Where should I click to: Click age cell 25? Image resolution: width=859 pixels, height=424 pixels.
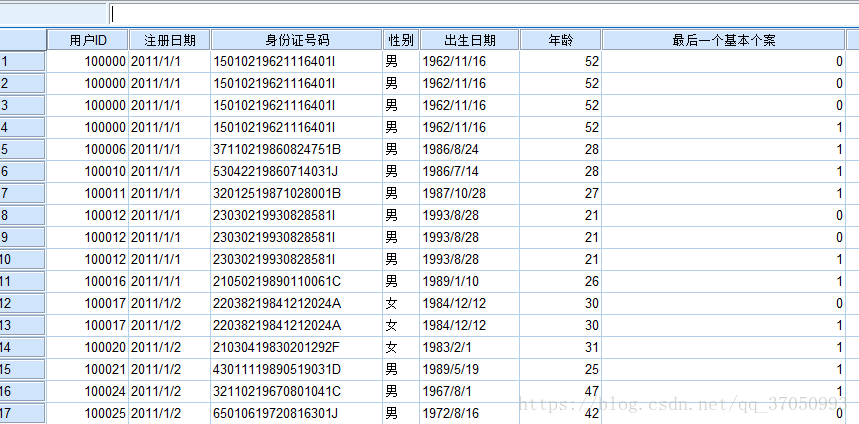560,370
